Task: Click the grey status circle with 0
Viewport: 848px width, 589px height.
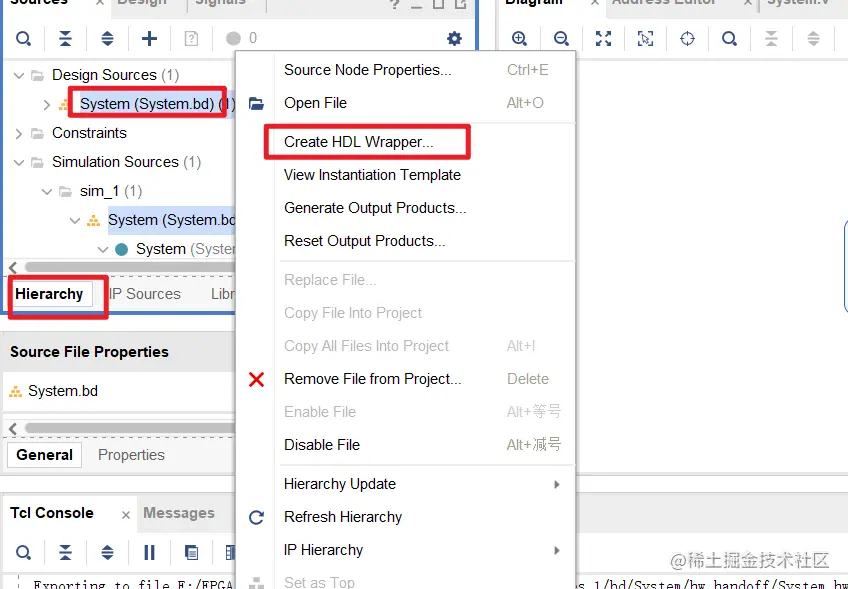Action: [233, 38]
